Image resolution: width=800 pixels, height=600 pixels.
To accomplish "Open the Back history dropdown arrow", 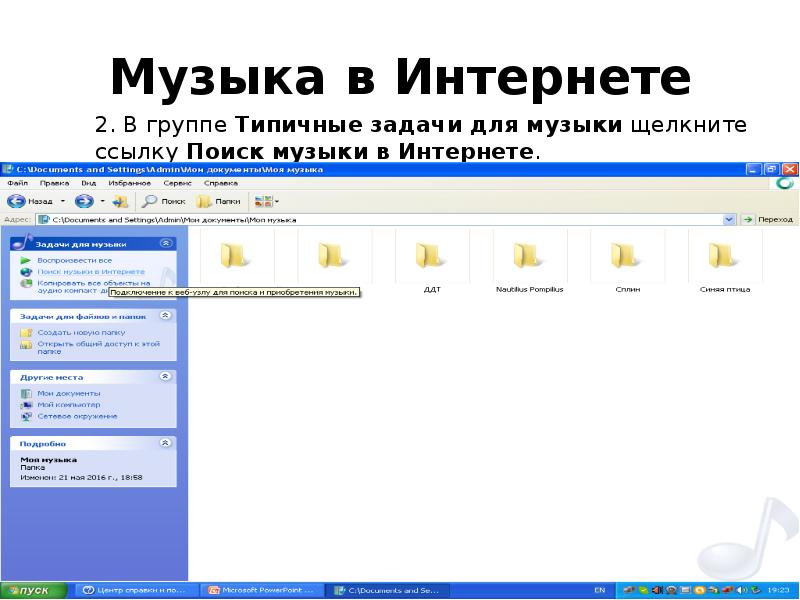I will pos(63,202).
